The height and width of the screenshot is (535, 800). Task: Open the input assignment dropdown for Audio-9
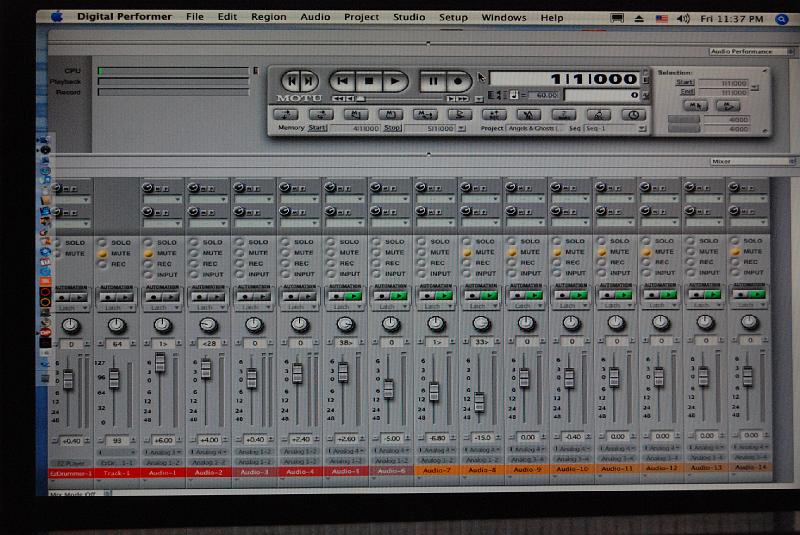tap(527, 450)
